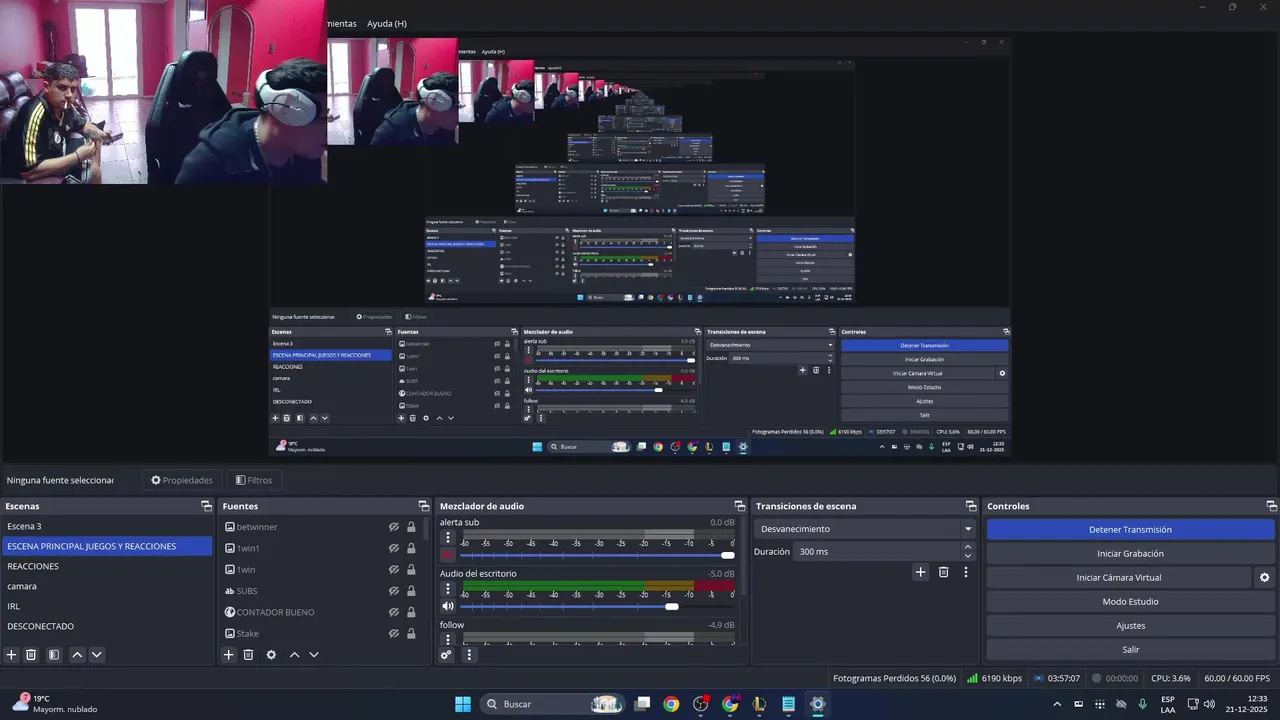1280x720 pixels.
Task: Open advanced audio properties gears icon
Action: click(x=446, y=655)
